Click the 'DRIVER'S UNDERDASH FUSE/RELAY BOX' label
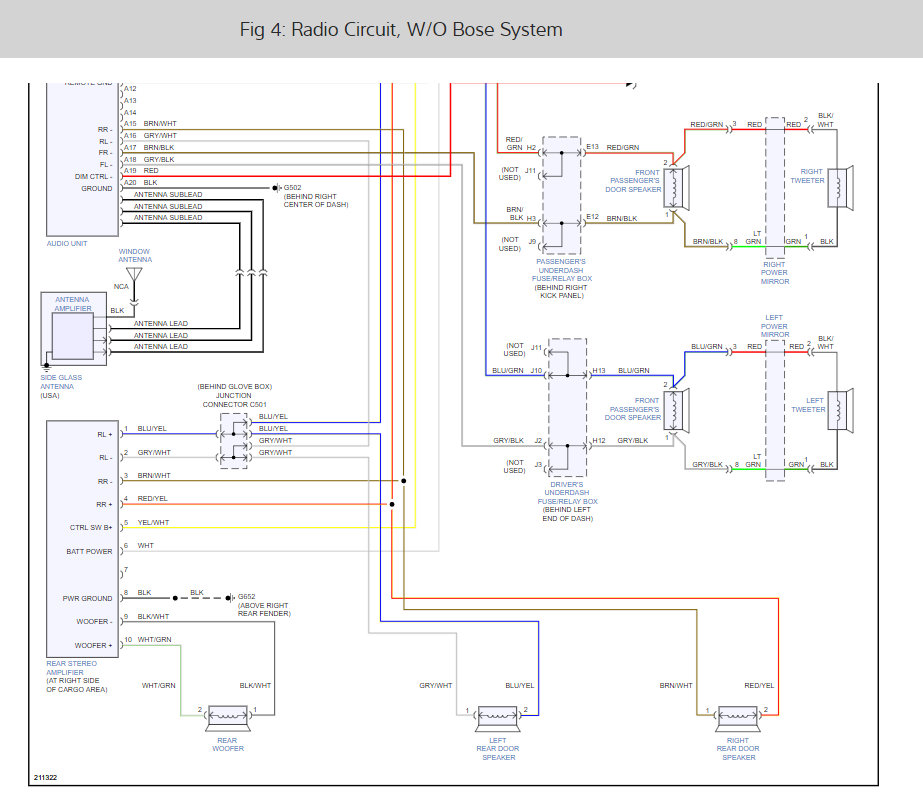 567,493
